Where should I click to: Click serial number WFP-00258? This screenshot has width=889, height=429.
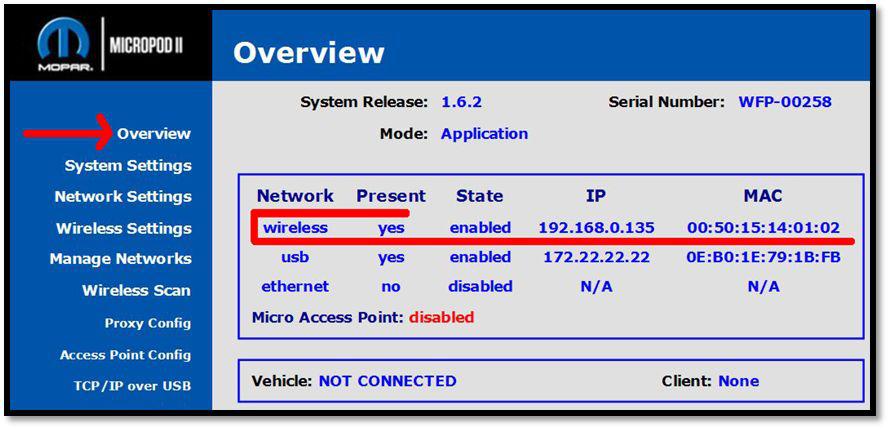click(x=784, y=102)
